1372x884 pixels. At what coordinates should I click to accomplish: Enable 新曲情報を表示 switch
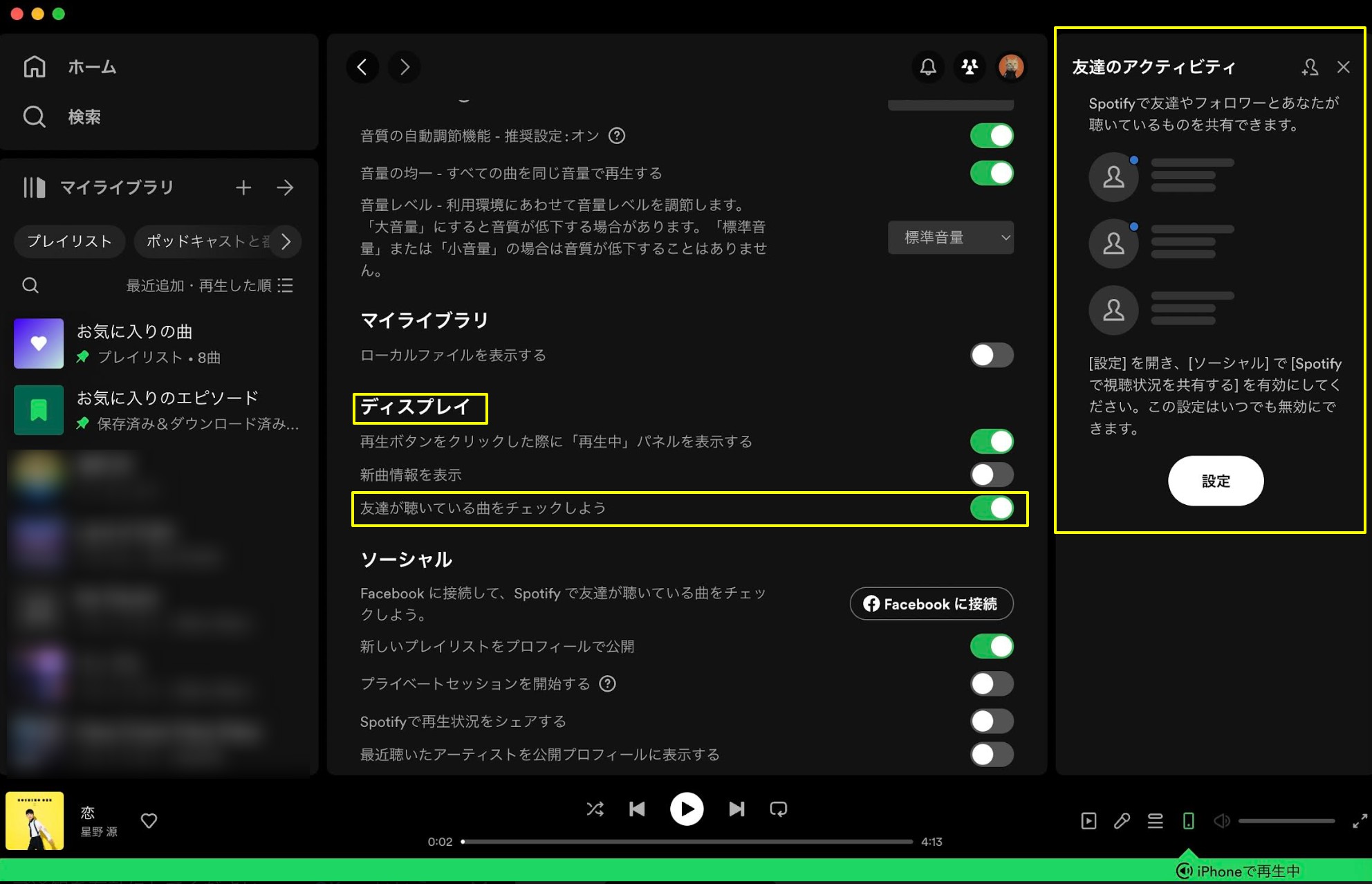click(x=992, y=475)
